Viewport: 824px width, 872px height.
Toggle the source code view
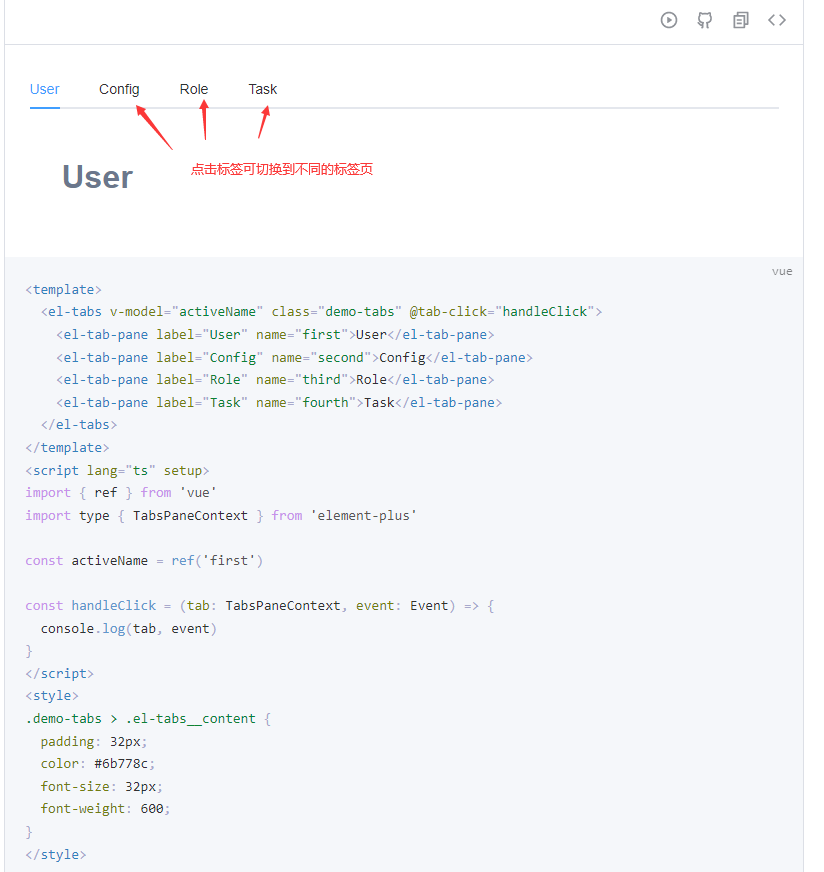(777, 21)
